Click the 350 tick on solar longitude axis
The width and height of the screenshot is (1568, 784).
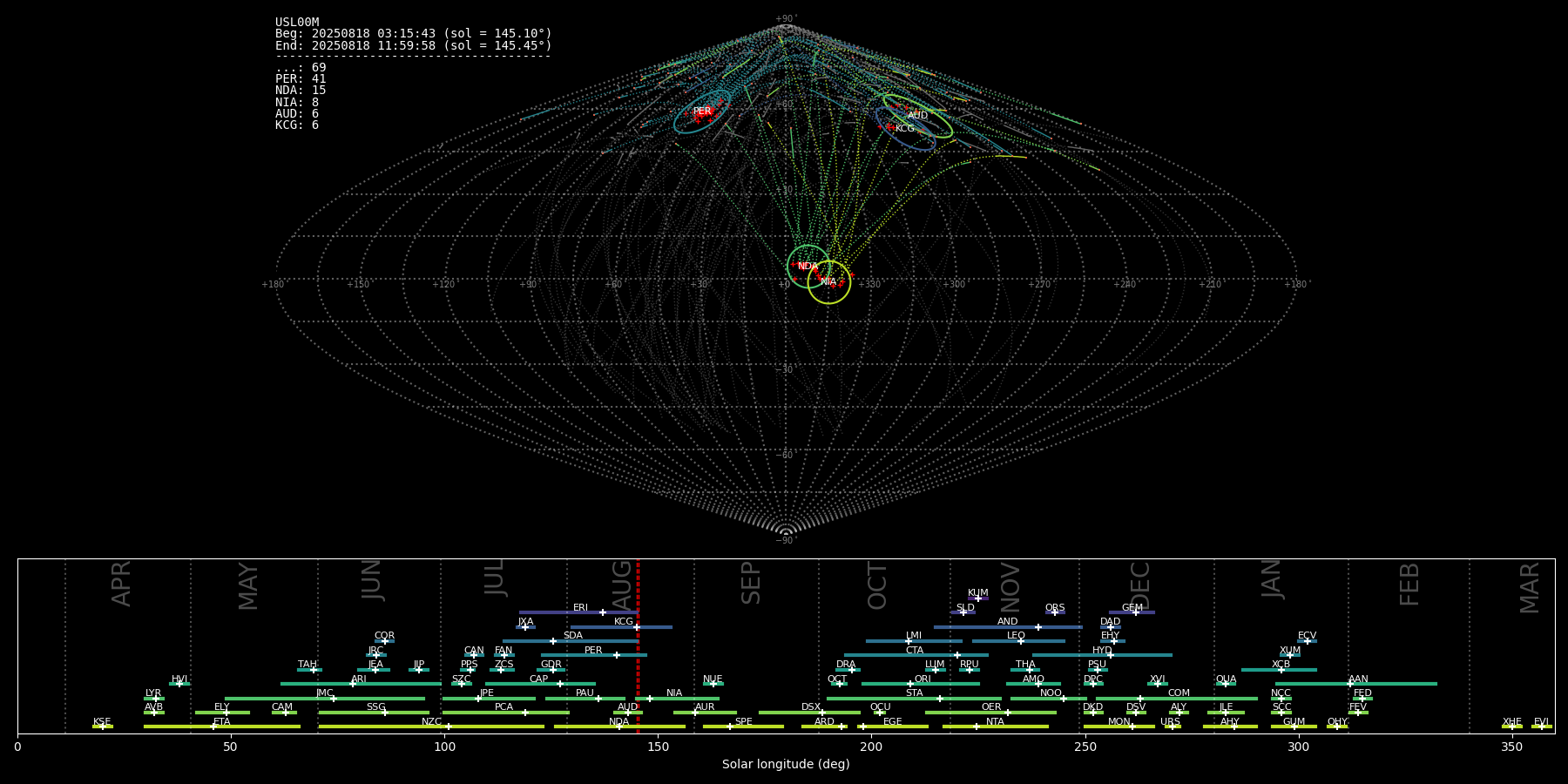[x=1511, y=747]
